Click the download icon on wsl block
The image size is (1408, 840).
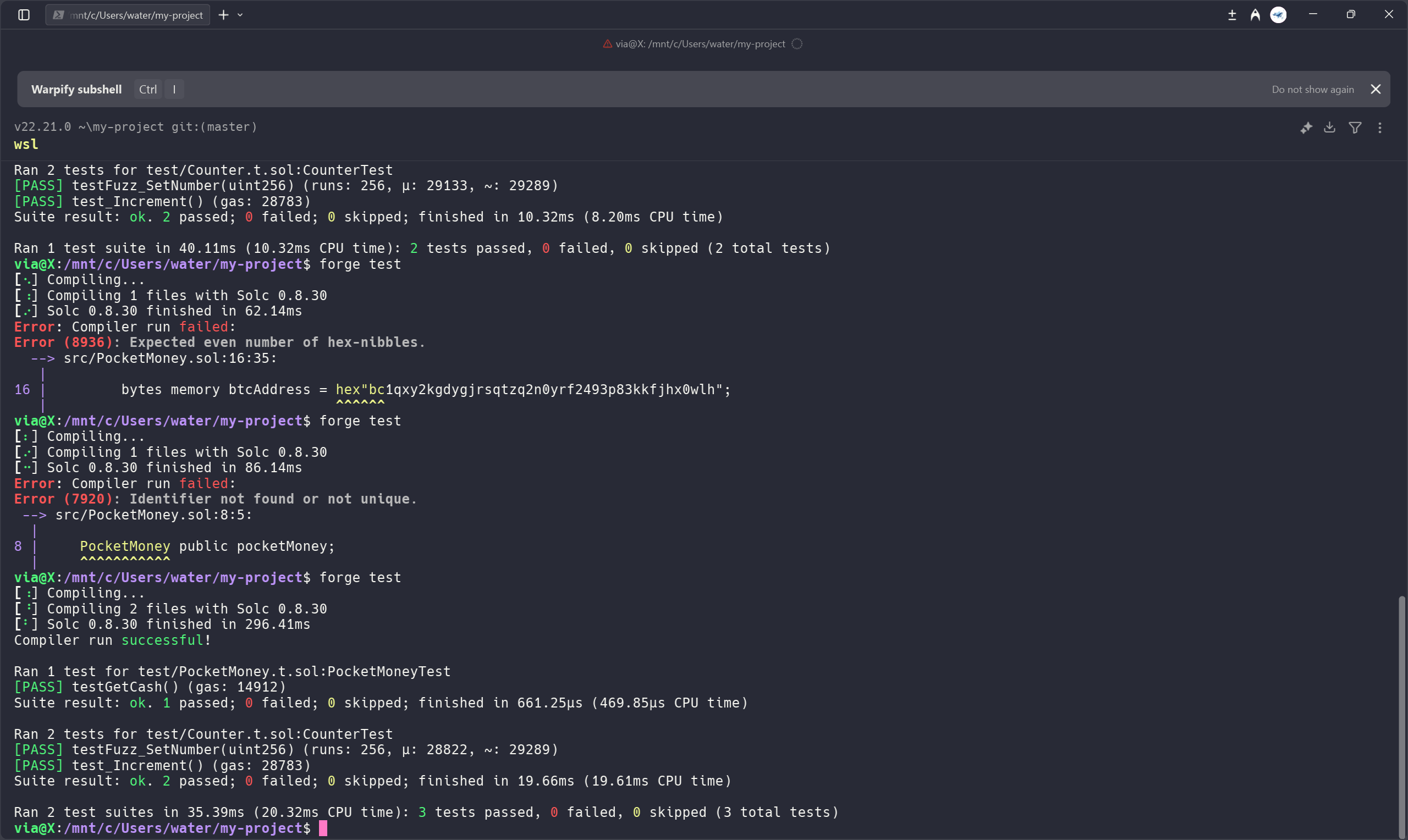coord(1329,128)
